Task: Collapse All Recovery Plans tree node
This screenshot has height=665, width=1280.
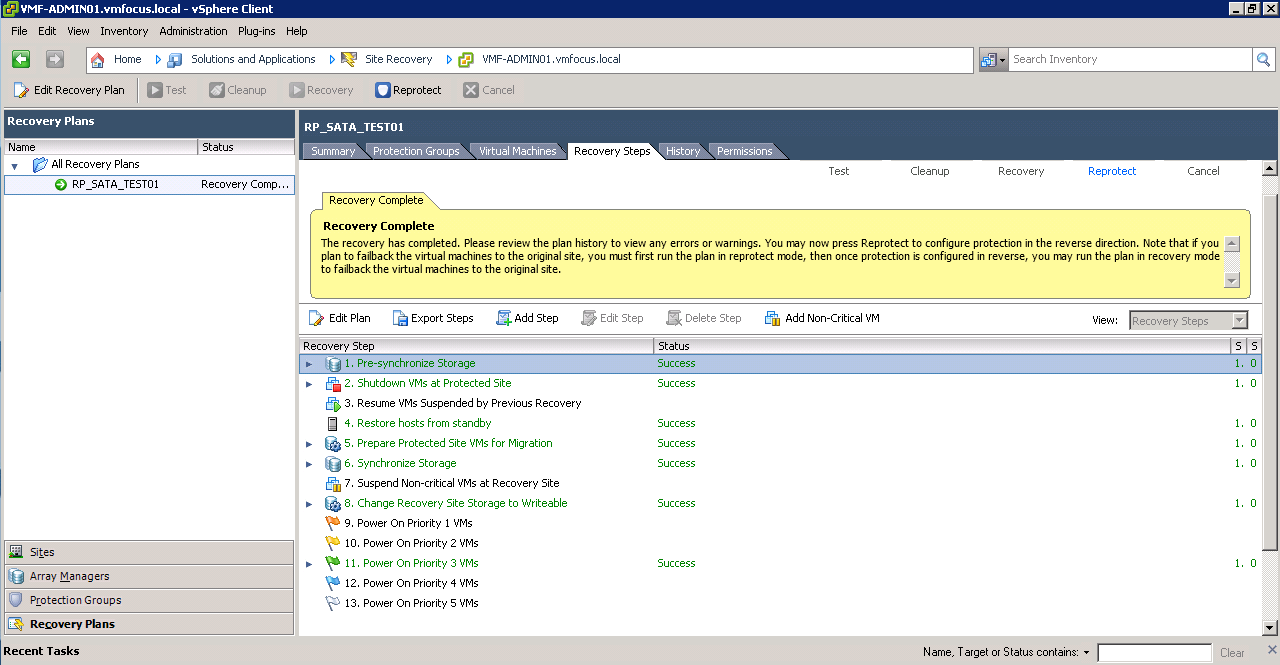Action: pos(15,165)
